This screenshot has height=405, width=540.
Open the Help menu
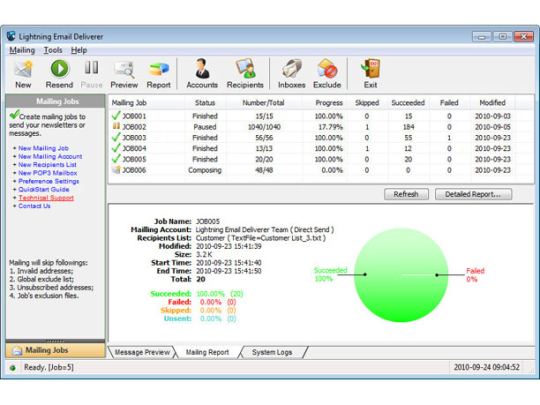[x=79, y=50]
